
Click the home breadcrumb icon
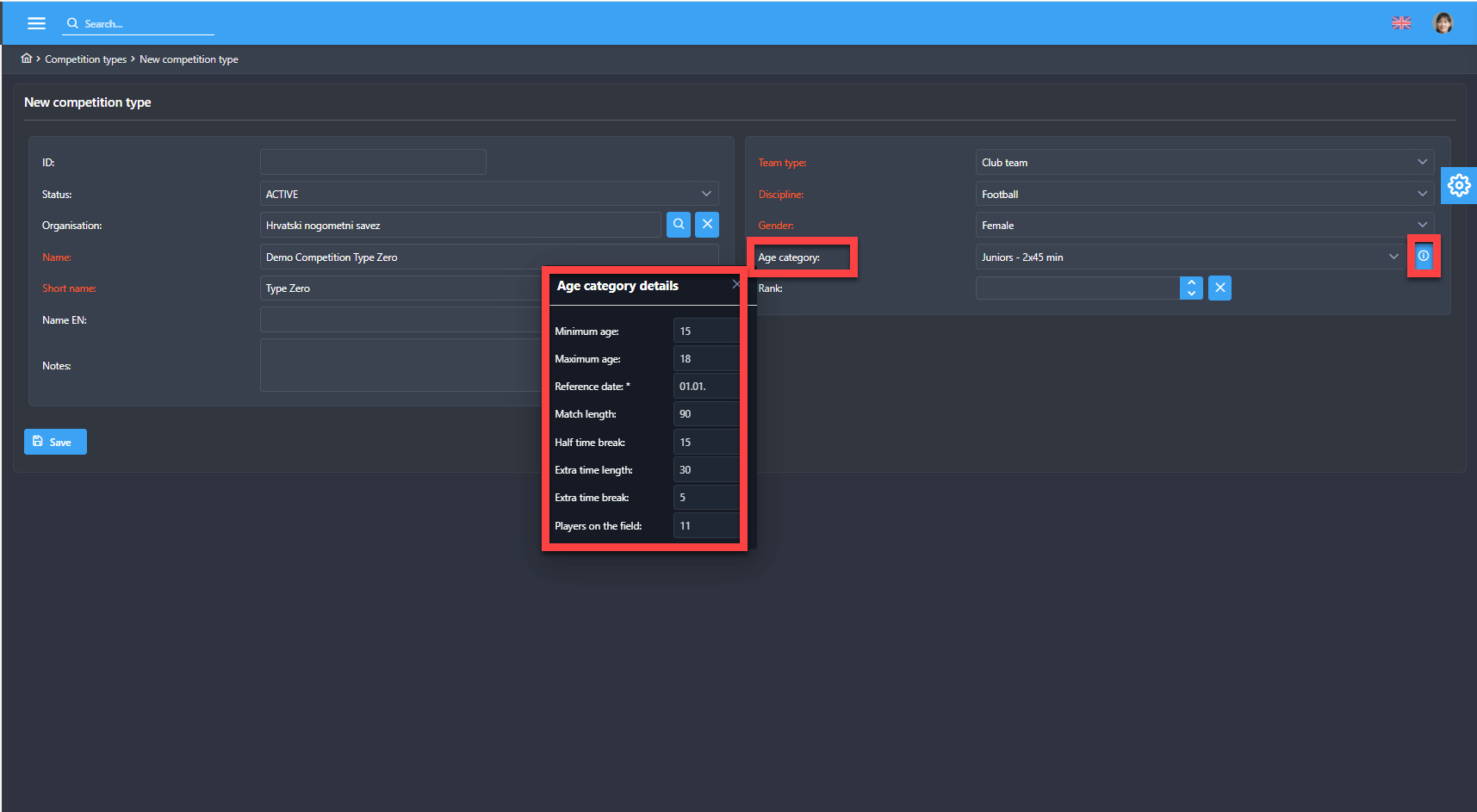coord(27,59)
